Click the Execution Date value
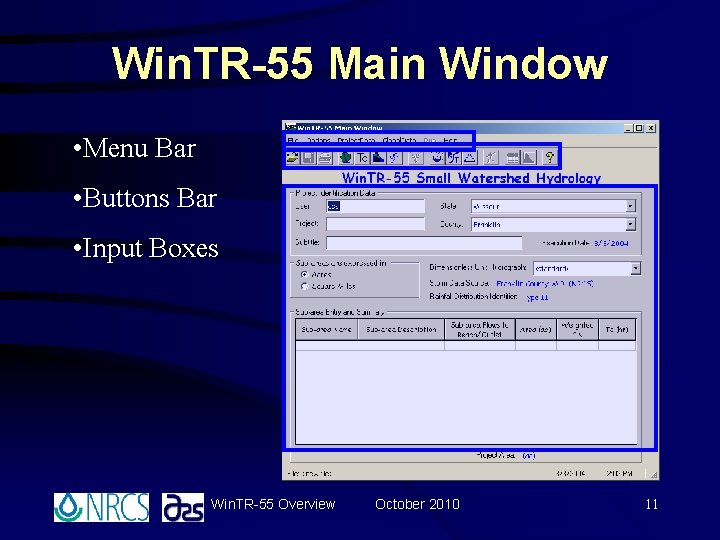Viewport: 720px width, 540px height. click(611, 243)
